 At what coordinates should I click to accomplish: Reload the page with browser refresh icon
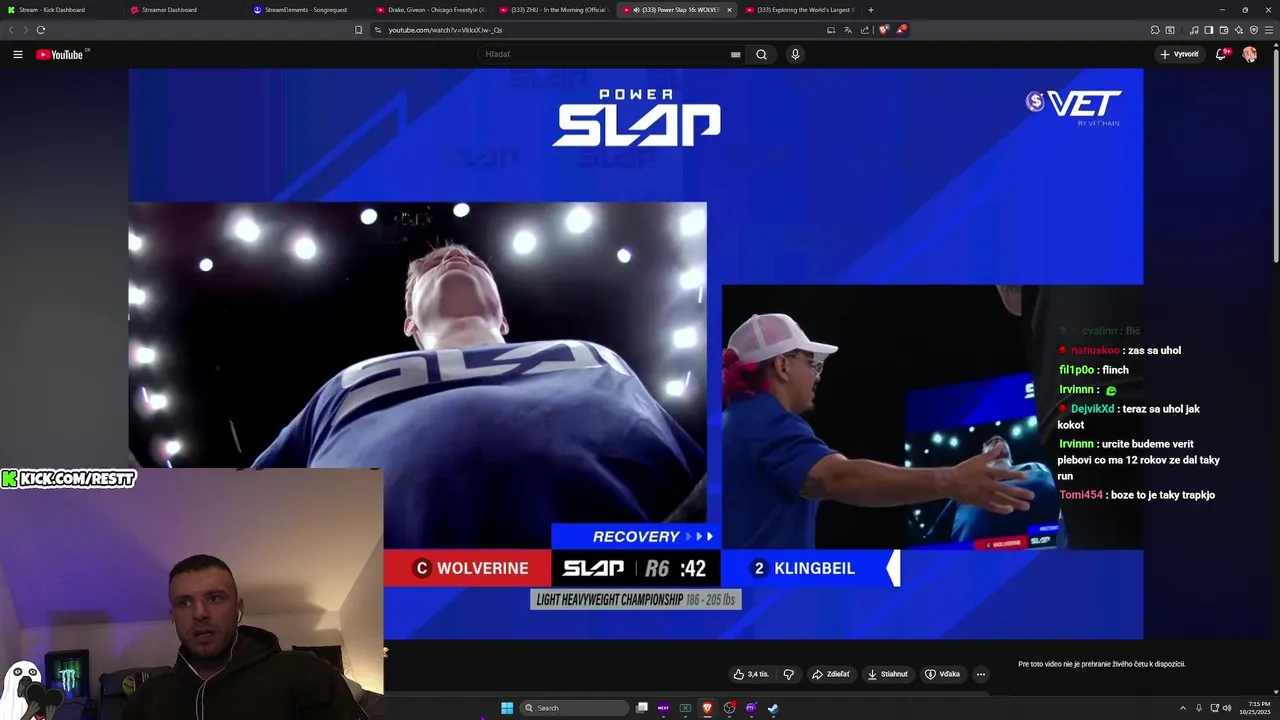(41, 30)
